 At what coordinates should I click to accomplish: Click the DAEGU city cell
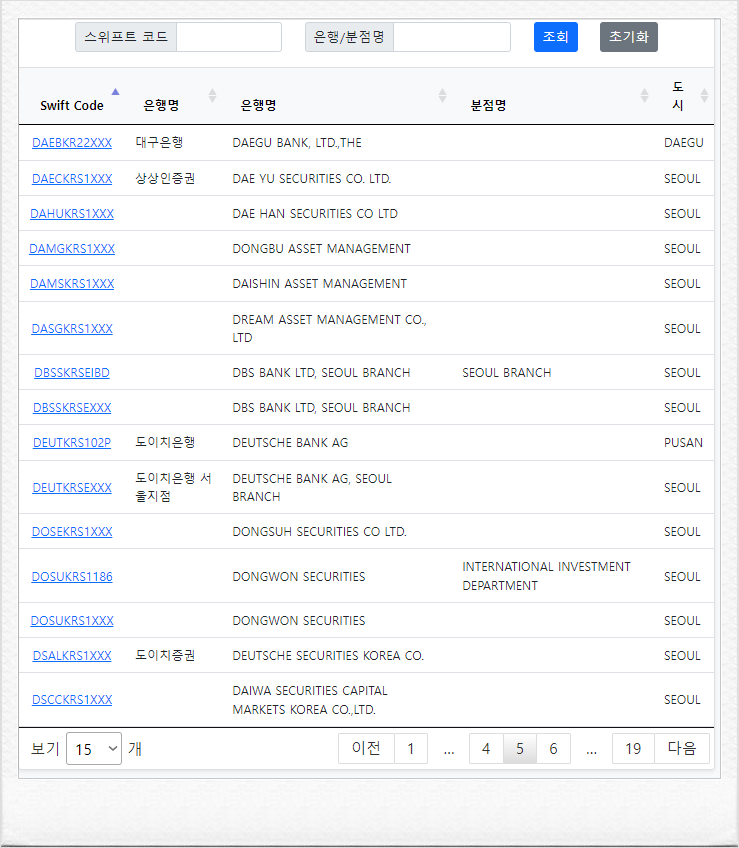684,143
